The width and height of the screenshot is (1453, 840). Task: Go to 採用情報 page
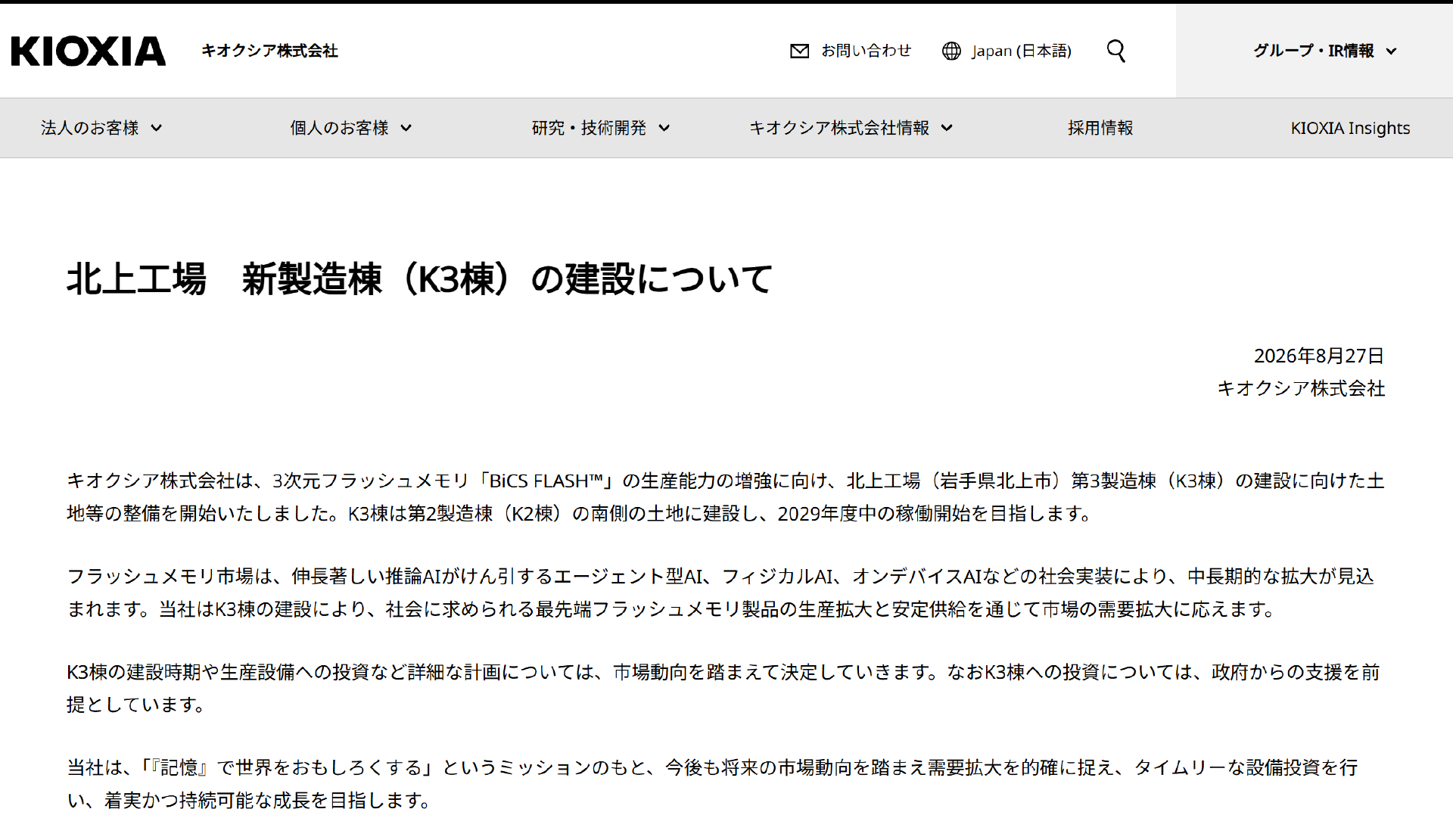pyautogui.click(x=1100, y=128)
